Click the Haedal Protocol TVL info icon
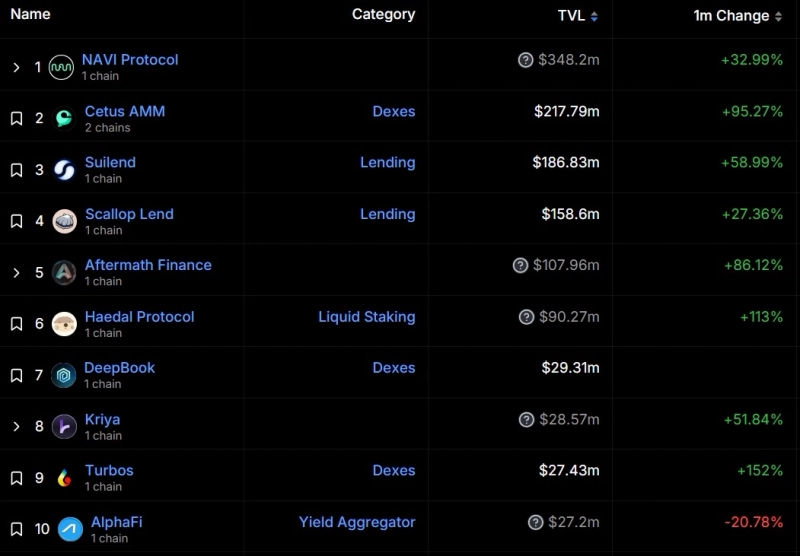Viewport: 800px width, 556px height. tap(527, 317)
